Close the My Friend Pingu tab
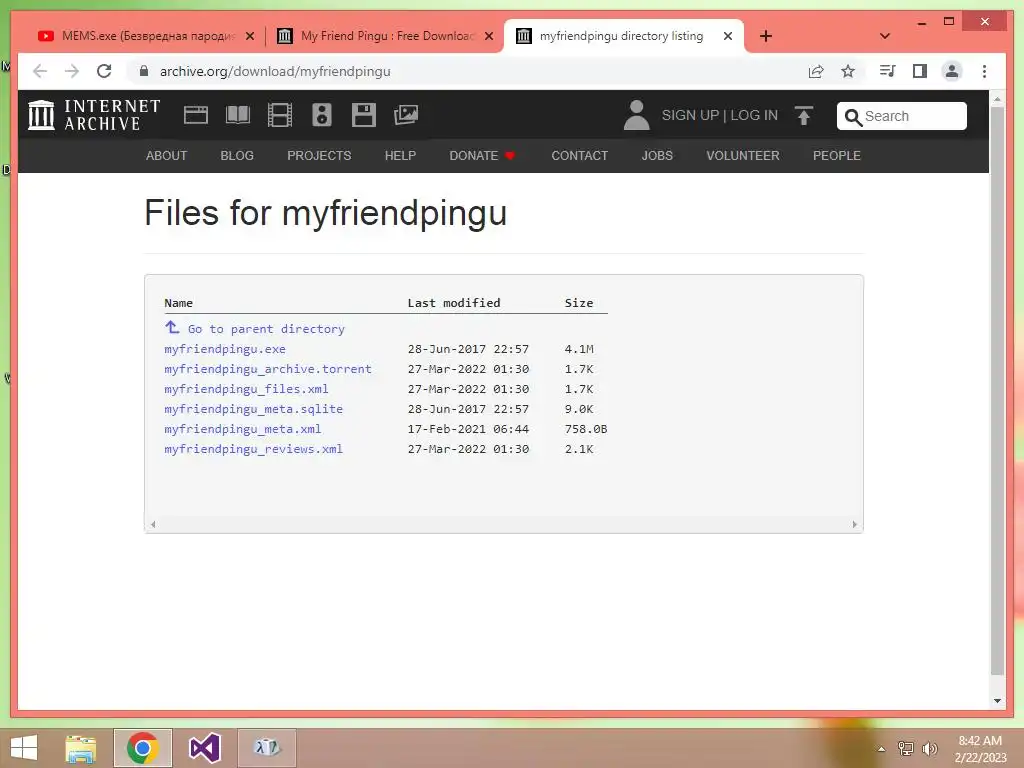 coord(488,36)
